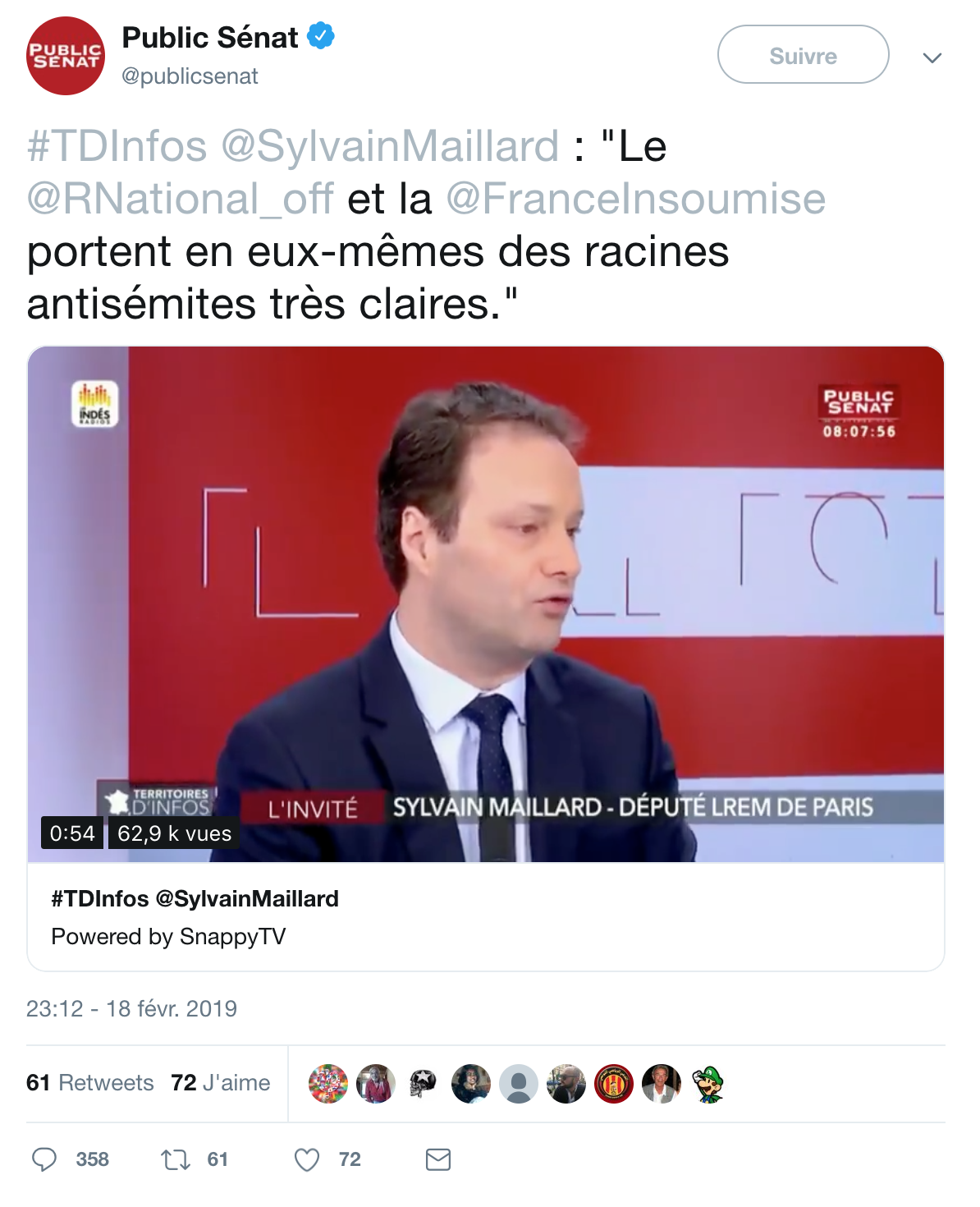Open Public Sénat profile logo avatar
Viewport: 980px width, 1207px height.
(x=66, y=56)
